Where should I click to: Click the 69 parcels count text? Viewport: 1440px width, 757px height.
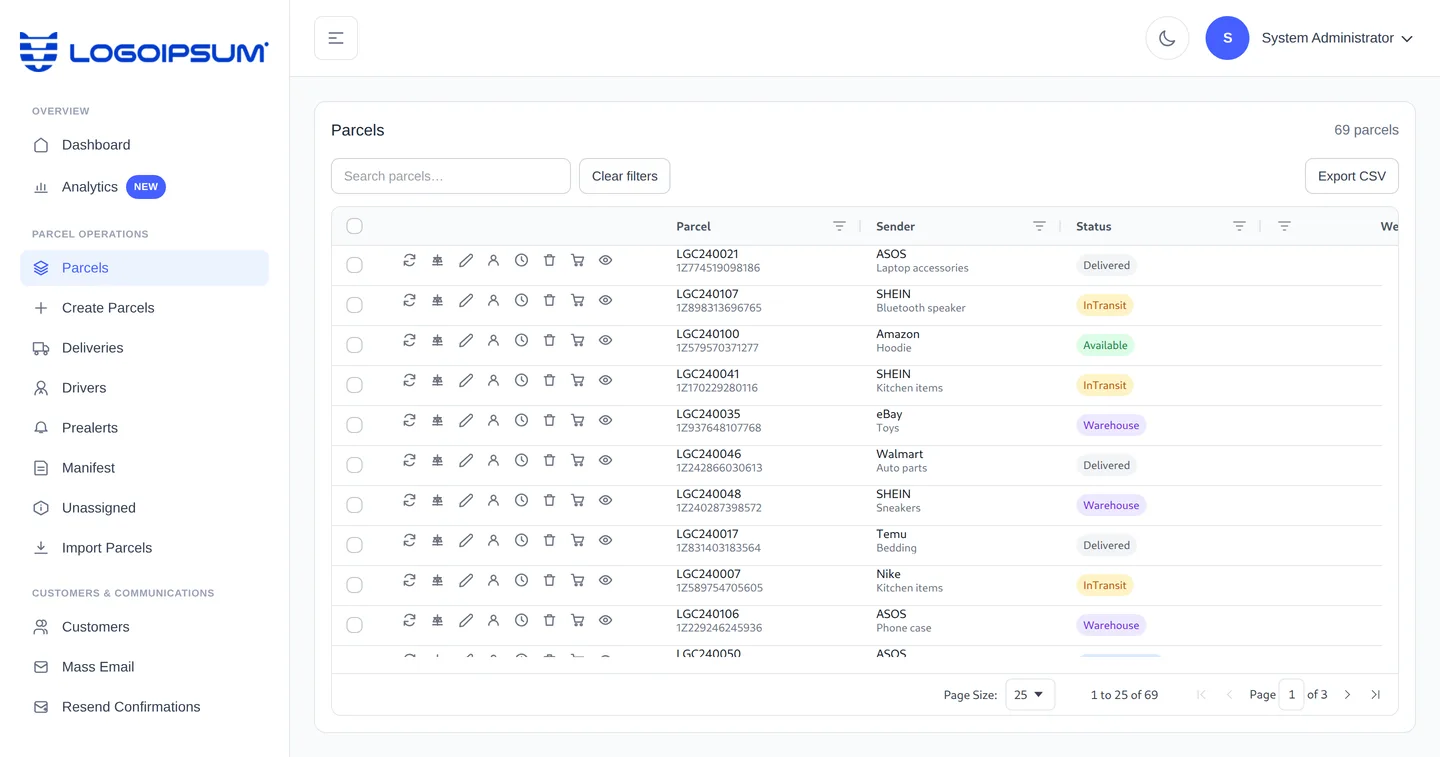[x=1366, y=130]
